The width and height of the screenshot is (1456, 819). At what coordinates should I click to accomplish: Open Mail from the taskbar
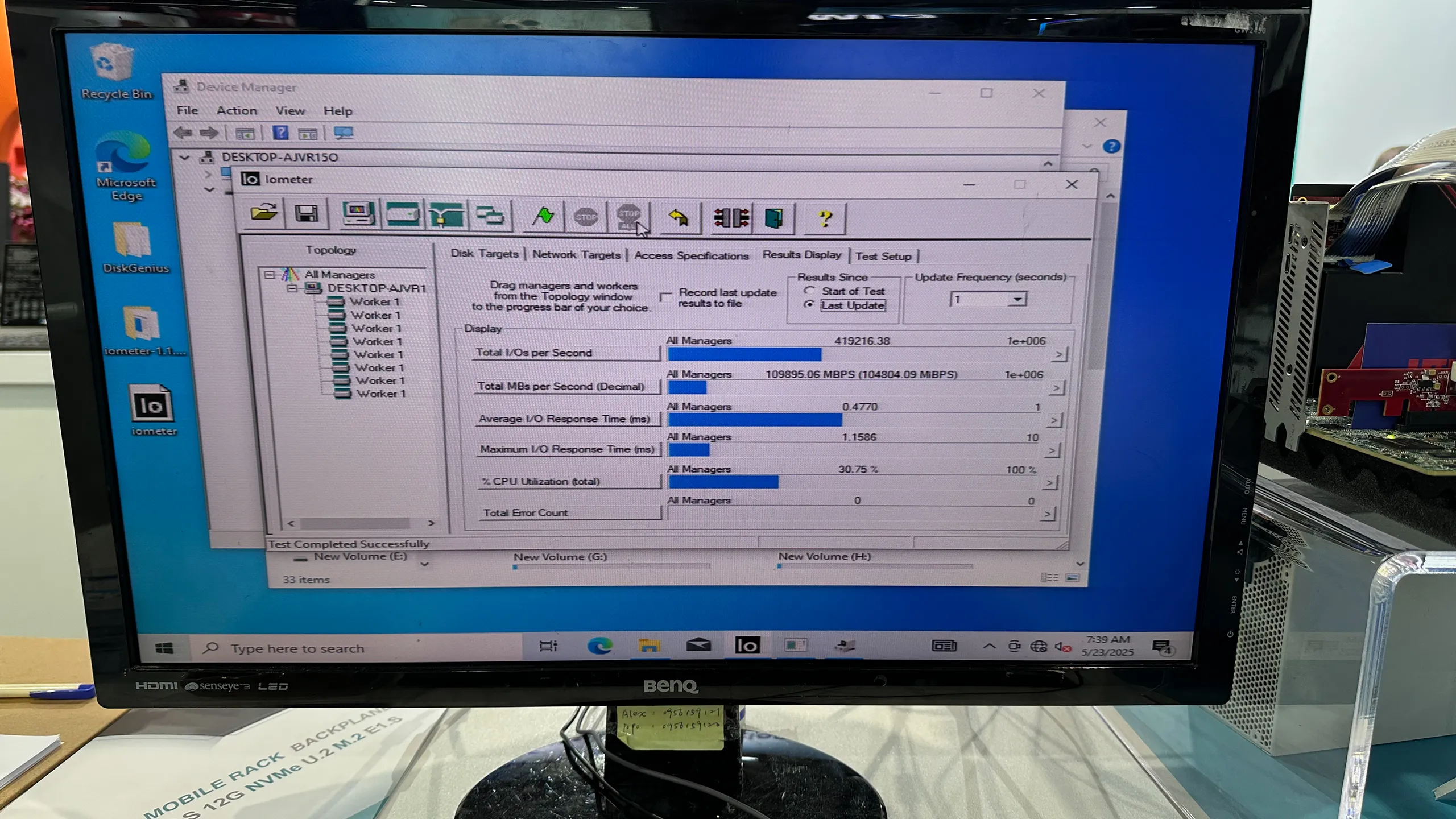click(698, 645)
